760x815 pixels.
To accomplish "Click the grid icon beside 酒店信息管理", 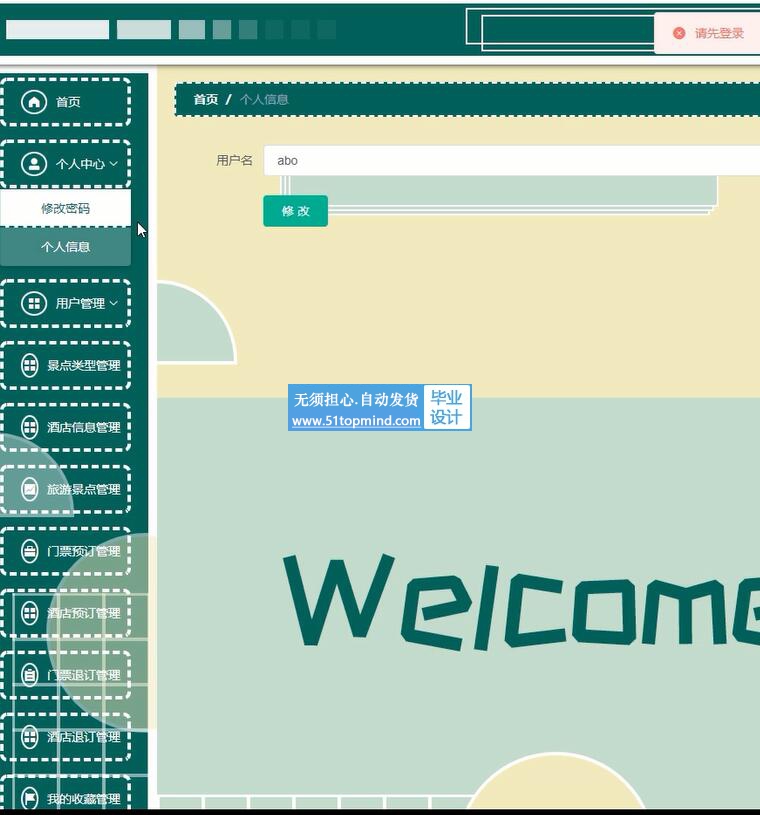I will point(30,427).
